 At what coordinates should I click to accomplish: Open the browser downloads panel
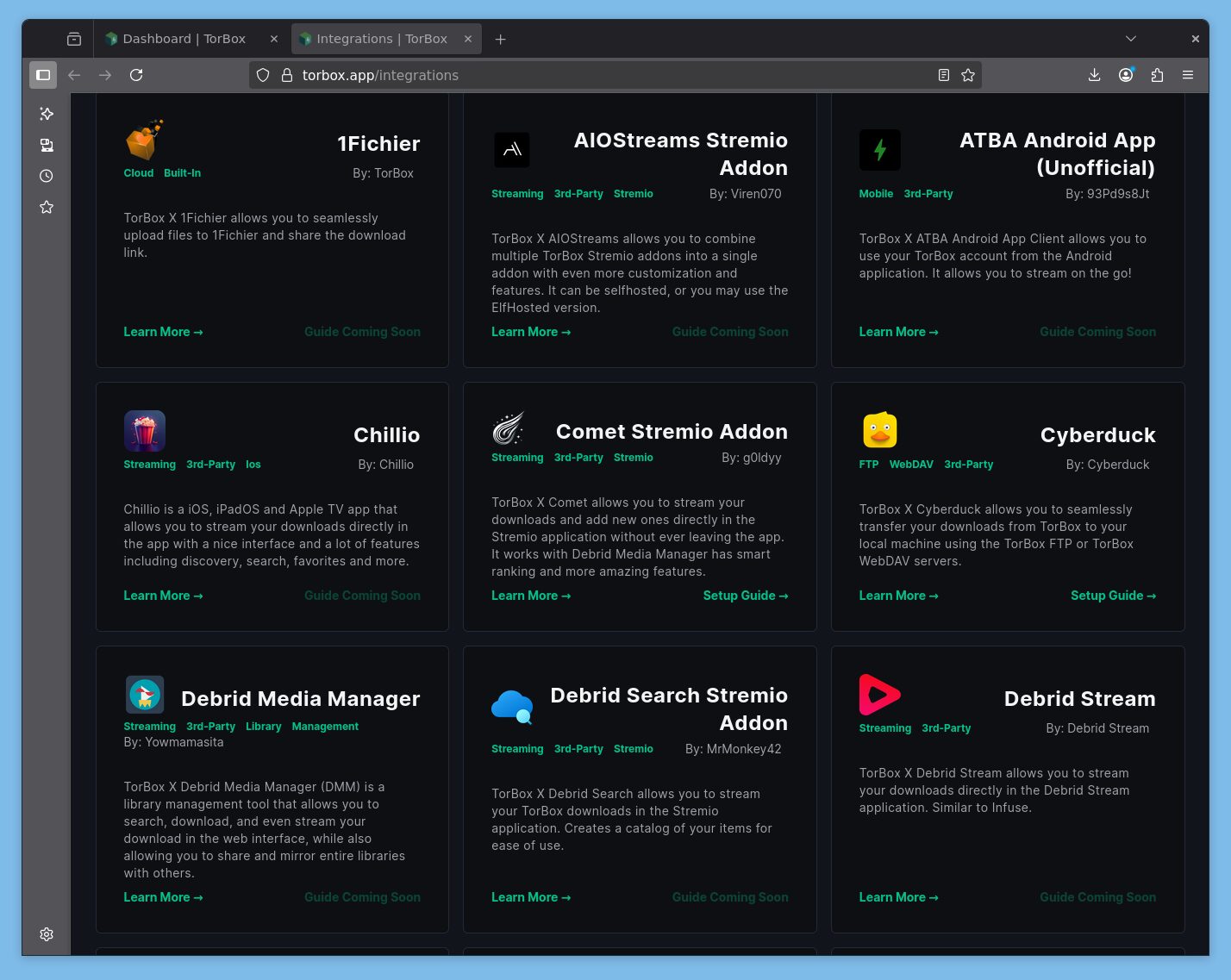click(1094, 75)
